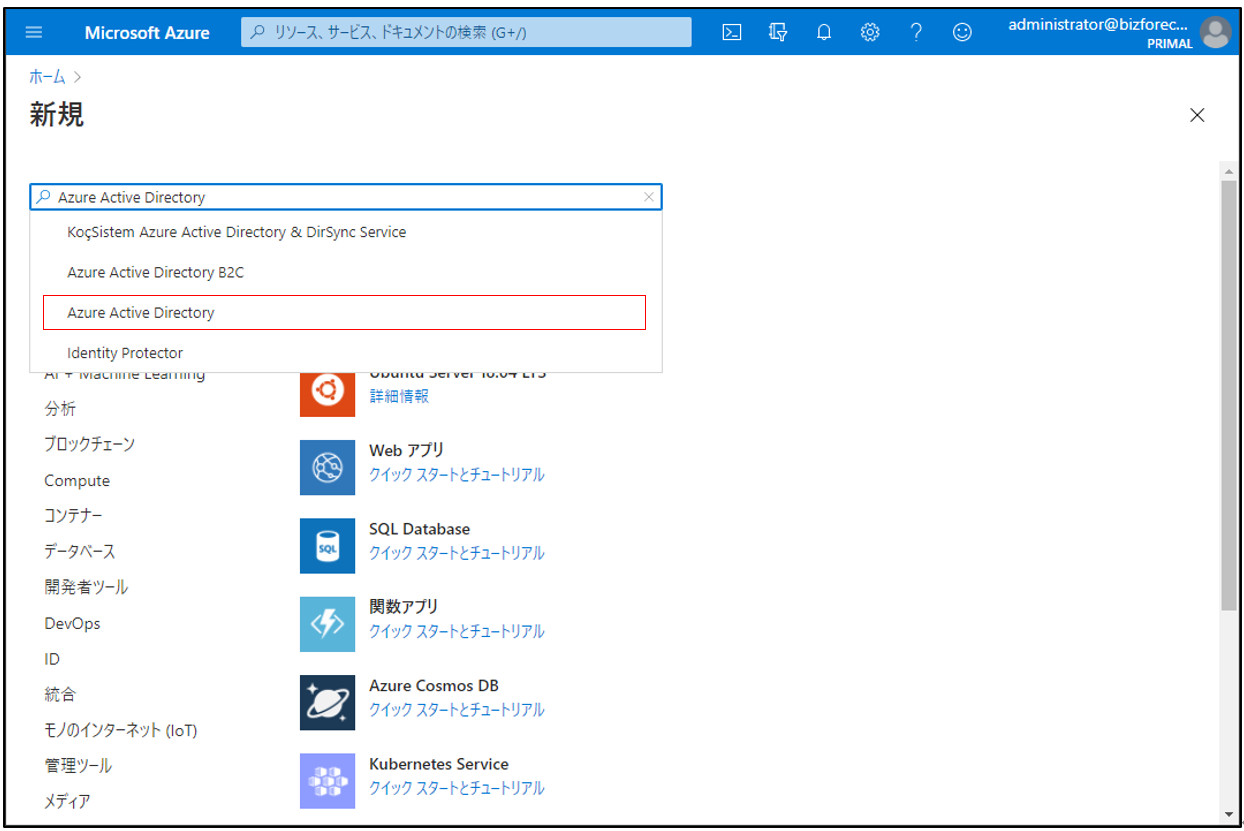Clear the marketplace search box text
This screenshot has width=1244, height=831.
(649, 197)
